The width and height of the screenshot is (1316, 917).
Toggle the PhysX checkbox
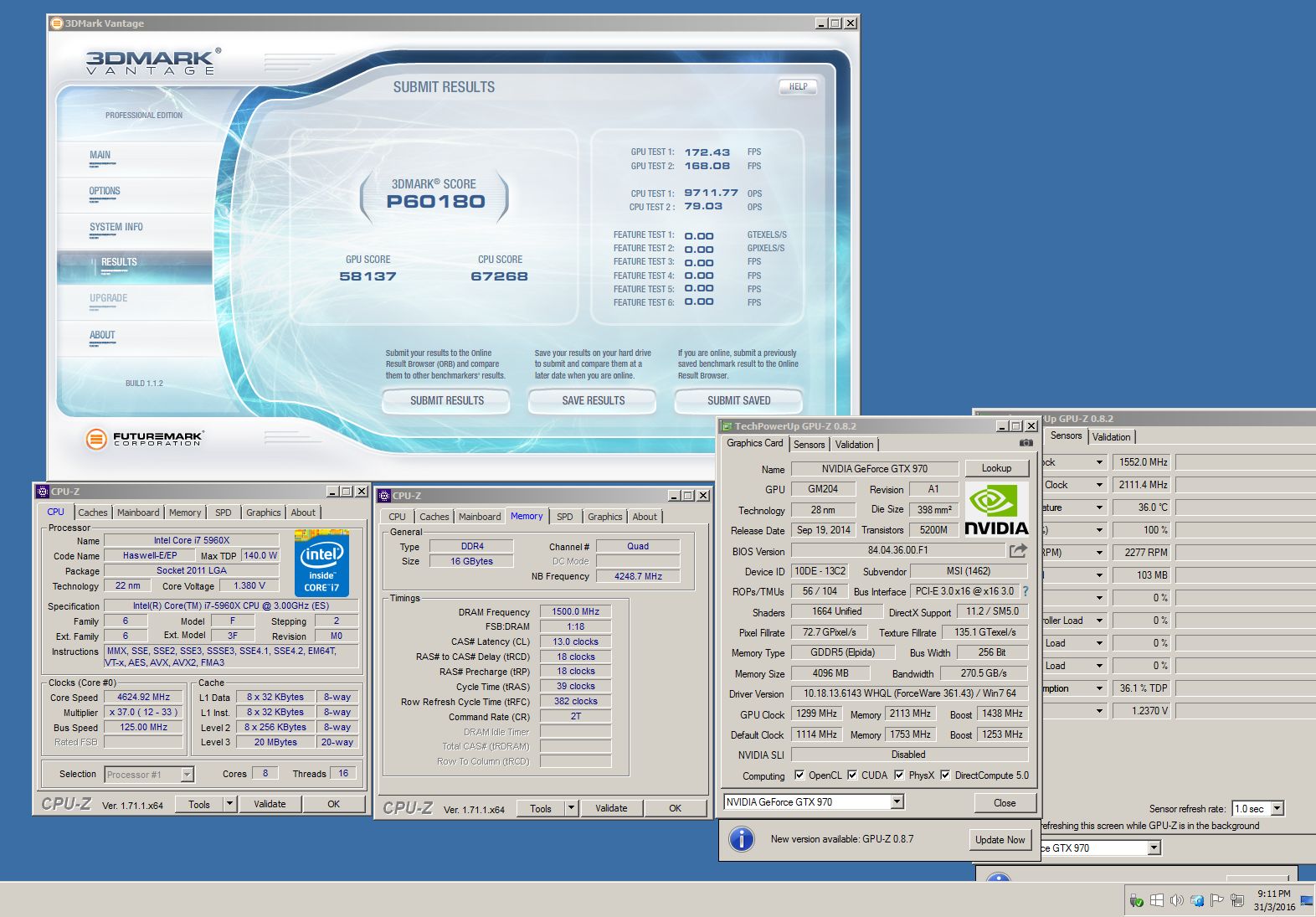point(899,775)
